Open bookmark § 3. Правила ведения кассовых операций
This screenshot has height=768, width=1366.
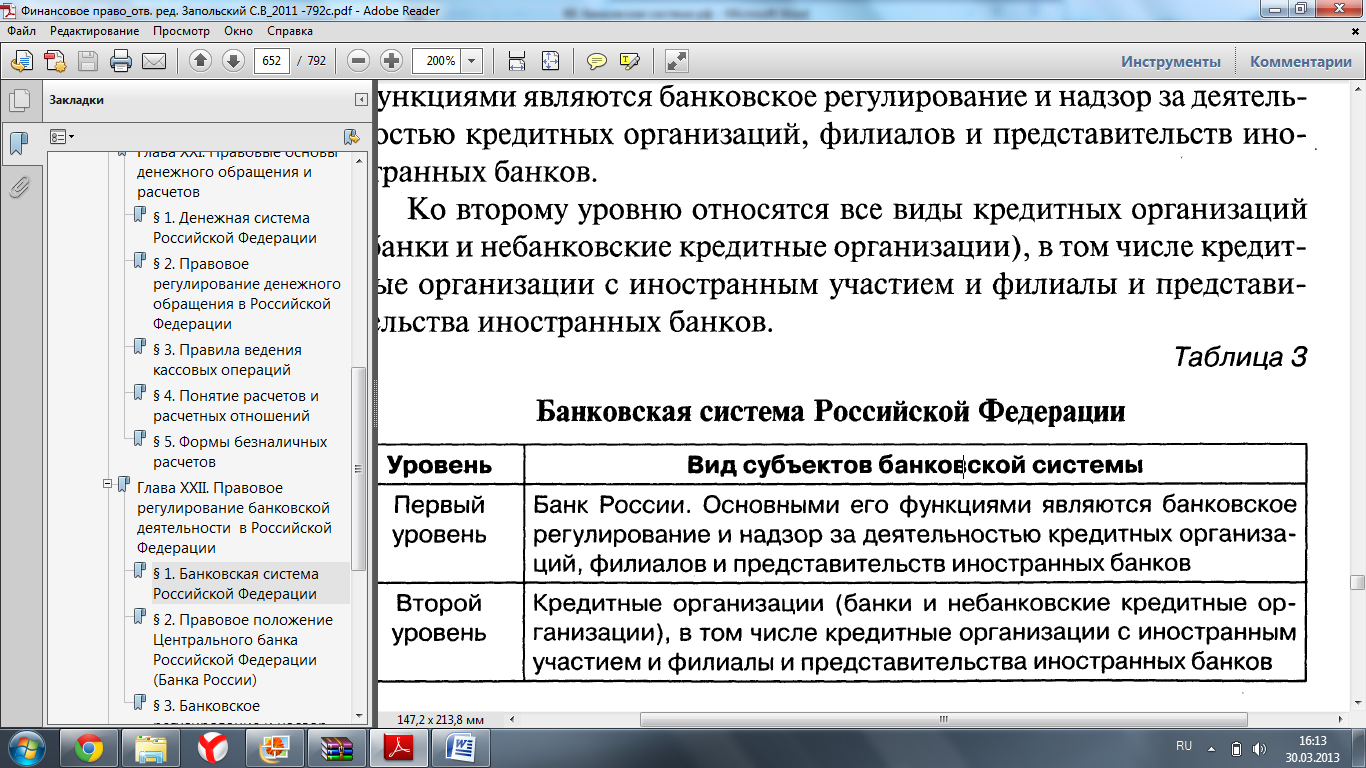(x=227, y=360)
